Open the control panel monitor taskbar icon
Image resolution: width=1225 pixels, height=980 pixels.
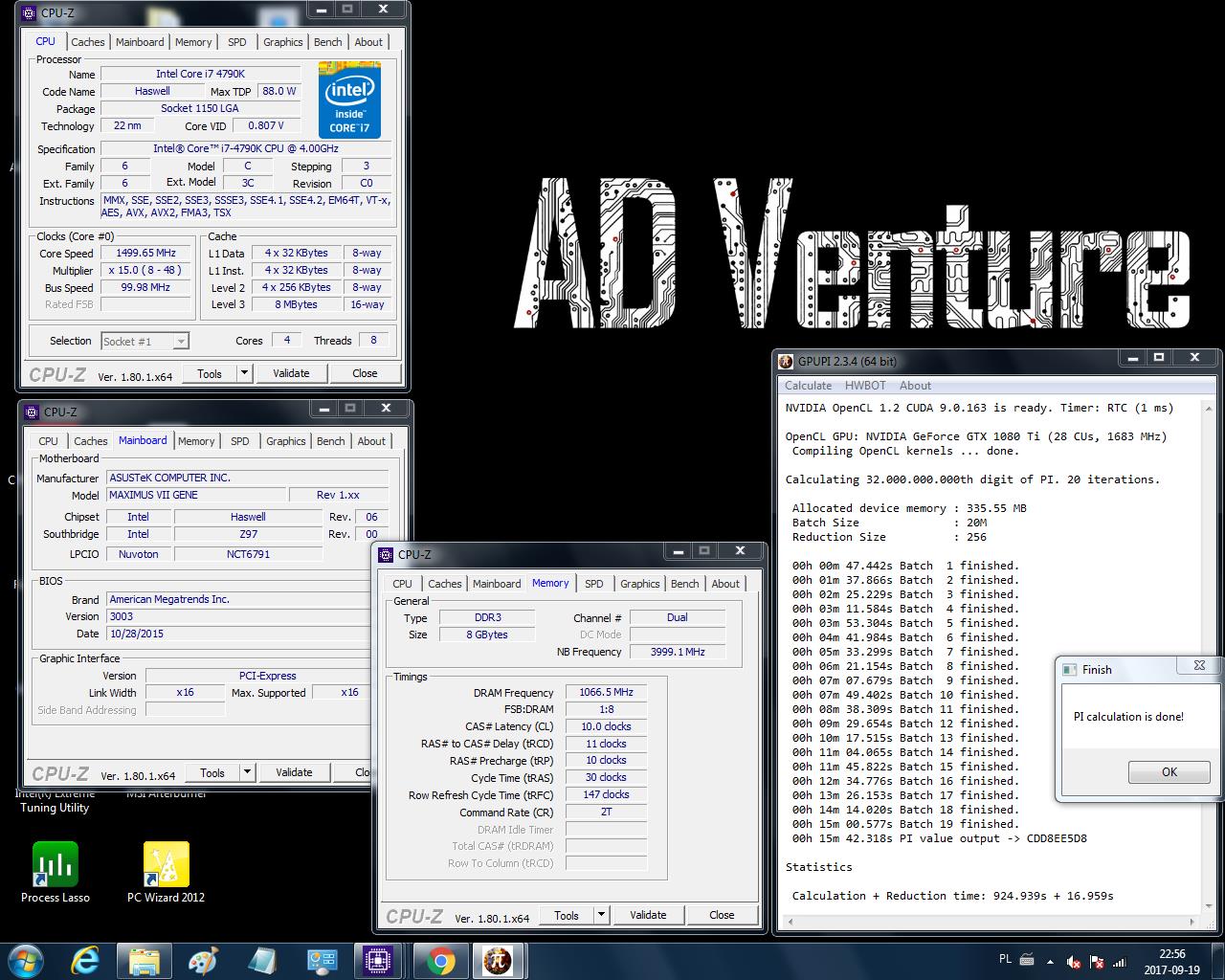[322, 961]
